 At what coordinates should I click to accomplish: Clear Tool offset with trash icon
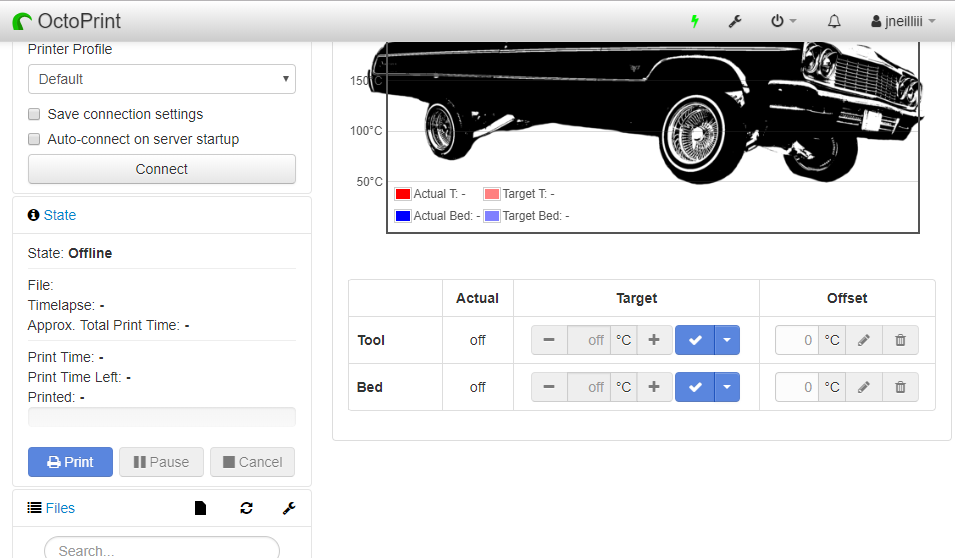click(900, 340)
